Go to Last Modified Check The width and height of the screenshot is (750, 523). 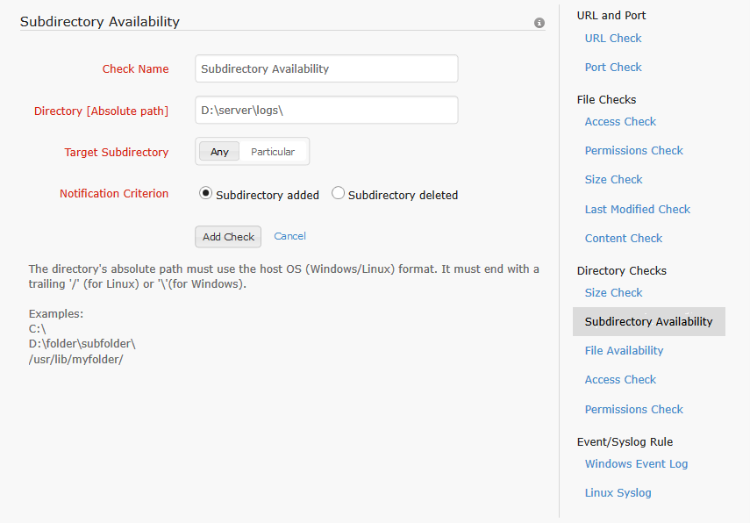[637, 209]
